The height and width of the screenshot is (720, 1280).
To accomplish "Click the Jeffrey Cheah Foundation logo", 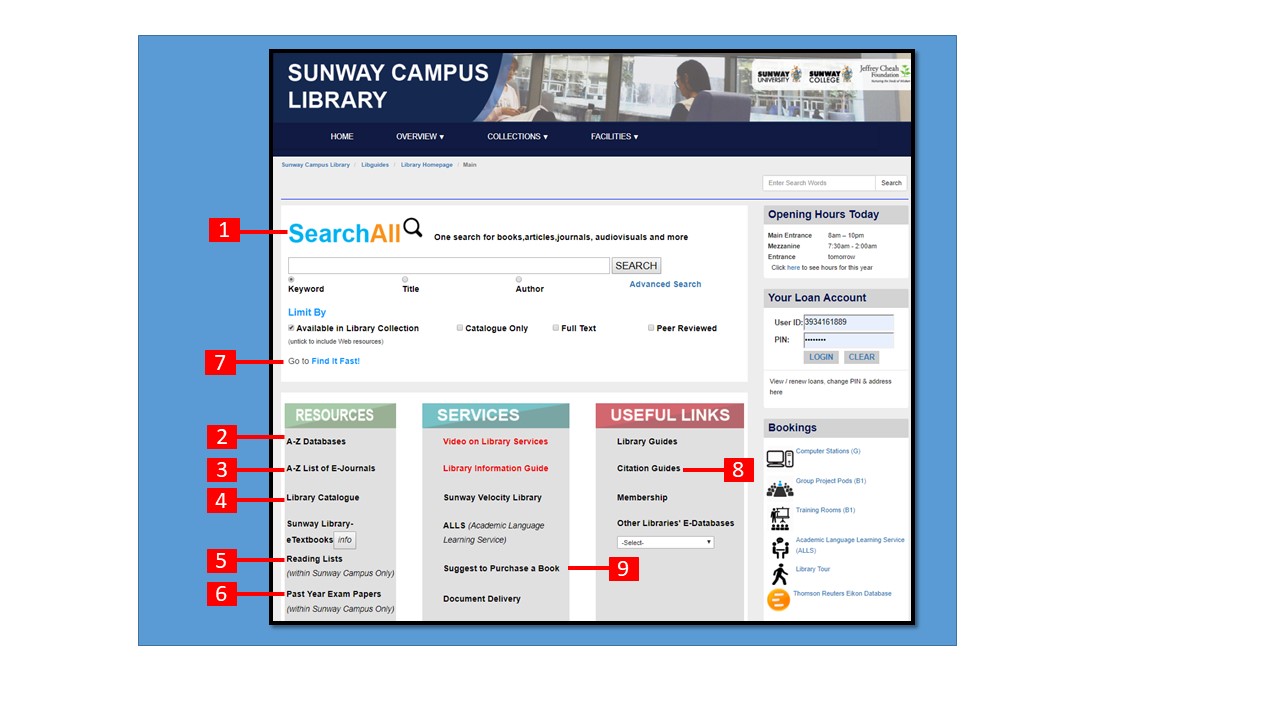I will [x=884, y=73].
